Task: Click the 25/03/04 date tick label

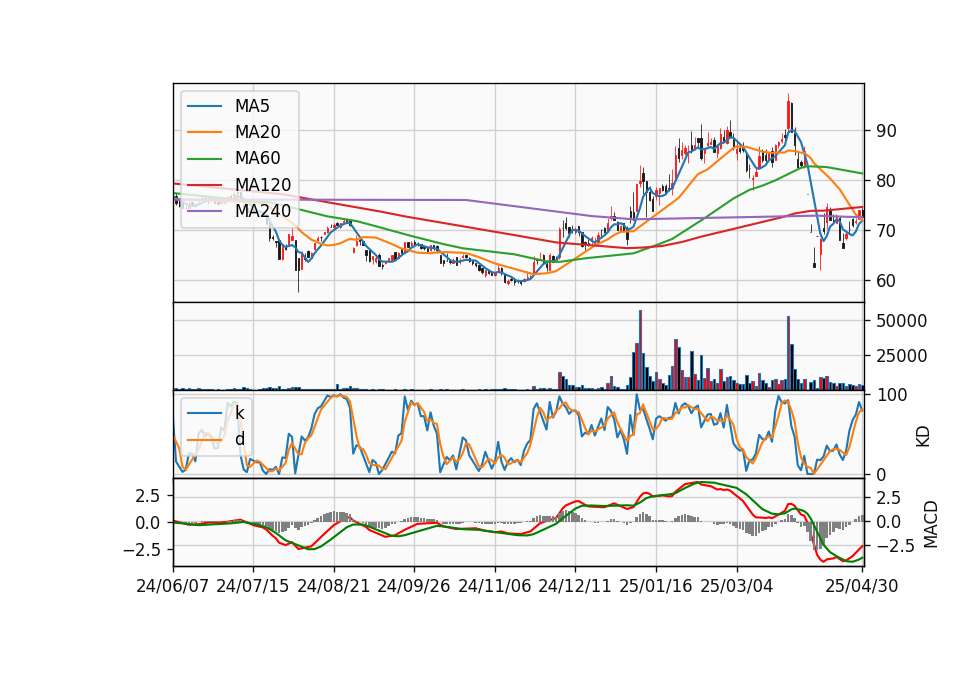Action: click(x=737, y=586)
